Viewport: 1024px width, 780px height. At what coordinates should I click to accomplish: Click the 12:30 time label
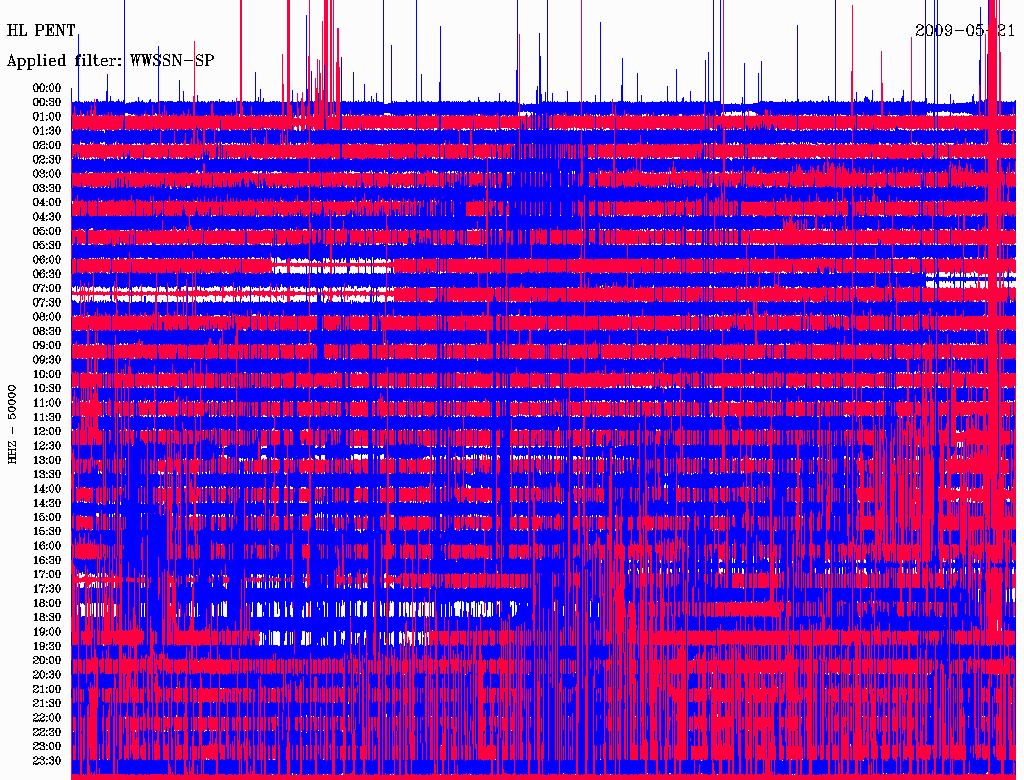click(x=47, y=446)
